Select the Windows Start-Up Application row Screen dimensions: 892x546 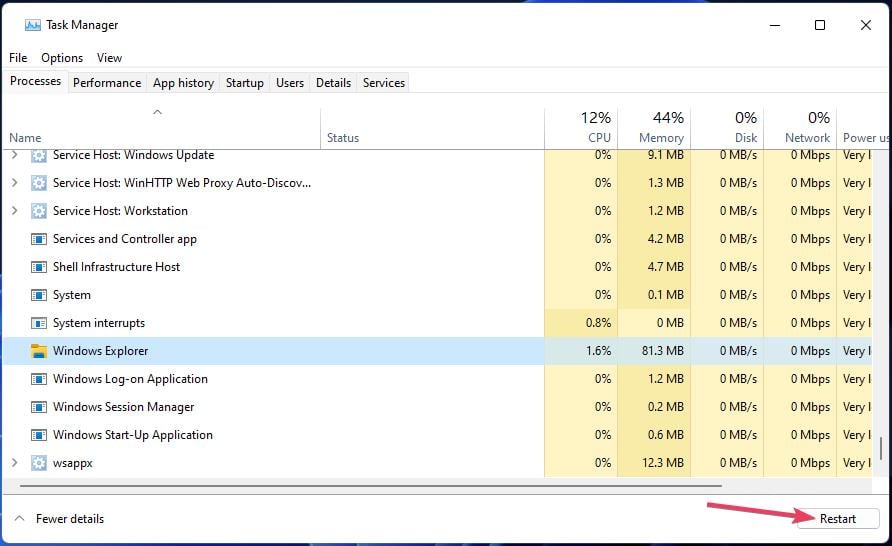tap(437, 435)
